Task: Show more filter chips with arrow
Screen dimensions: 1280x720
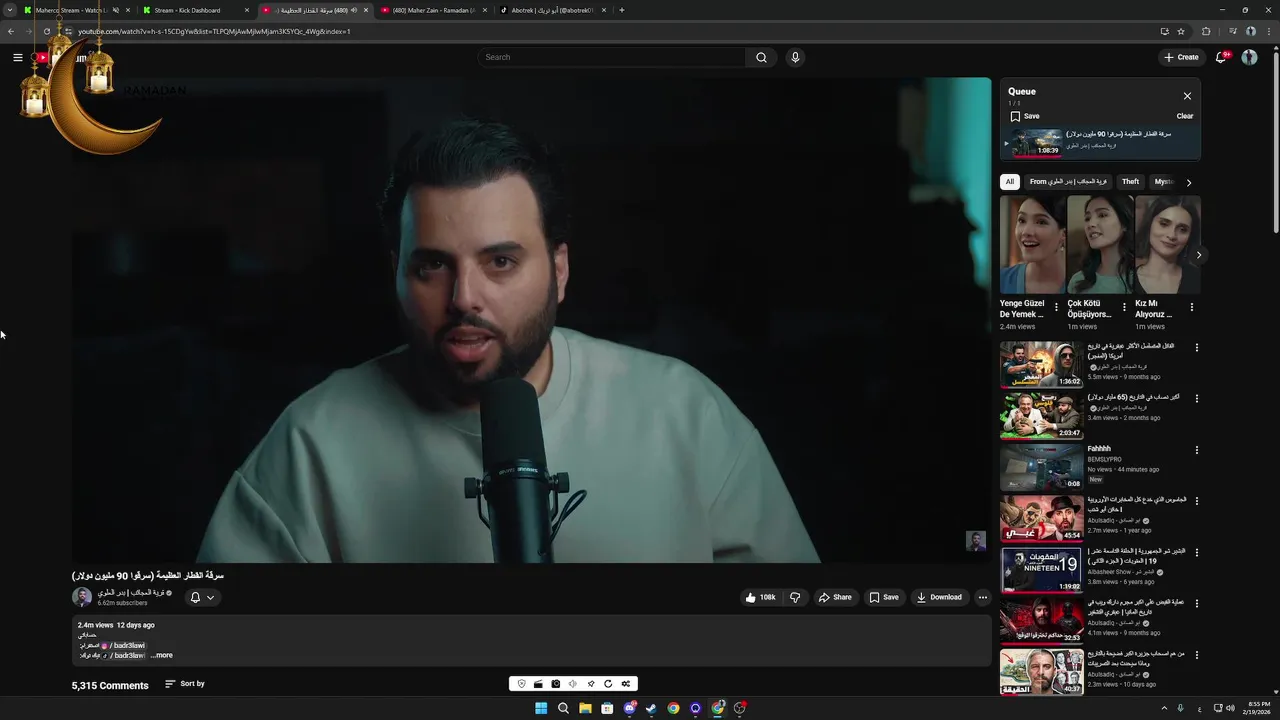Action: (x=1188, y=182)
